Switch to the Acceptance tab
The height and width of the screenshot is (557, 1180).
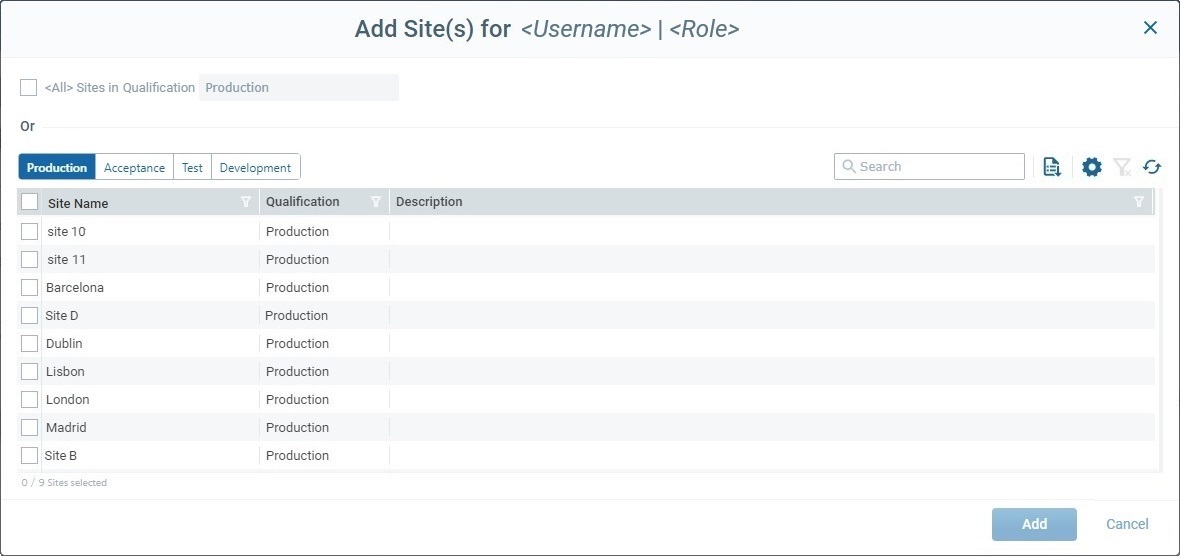point(134,168)
